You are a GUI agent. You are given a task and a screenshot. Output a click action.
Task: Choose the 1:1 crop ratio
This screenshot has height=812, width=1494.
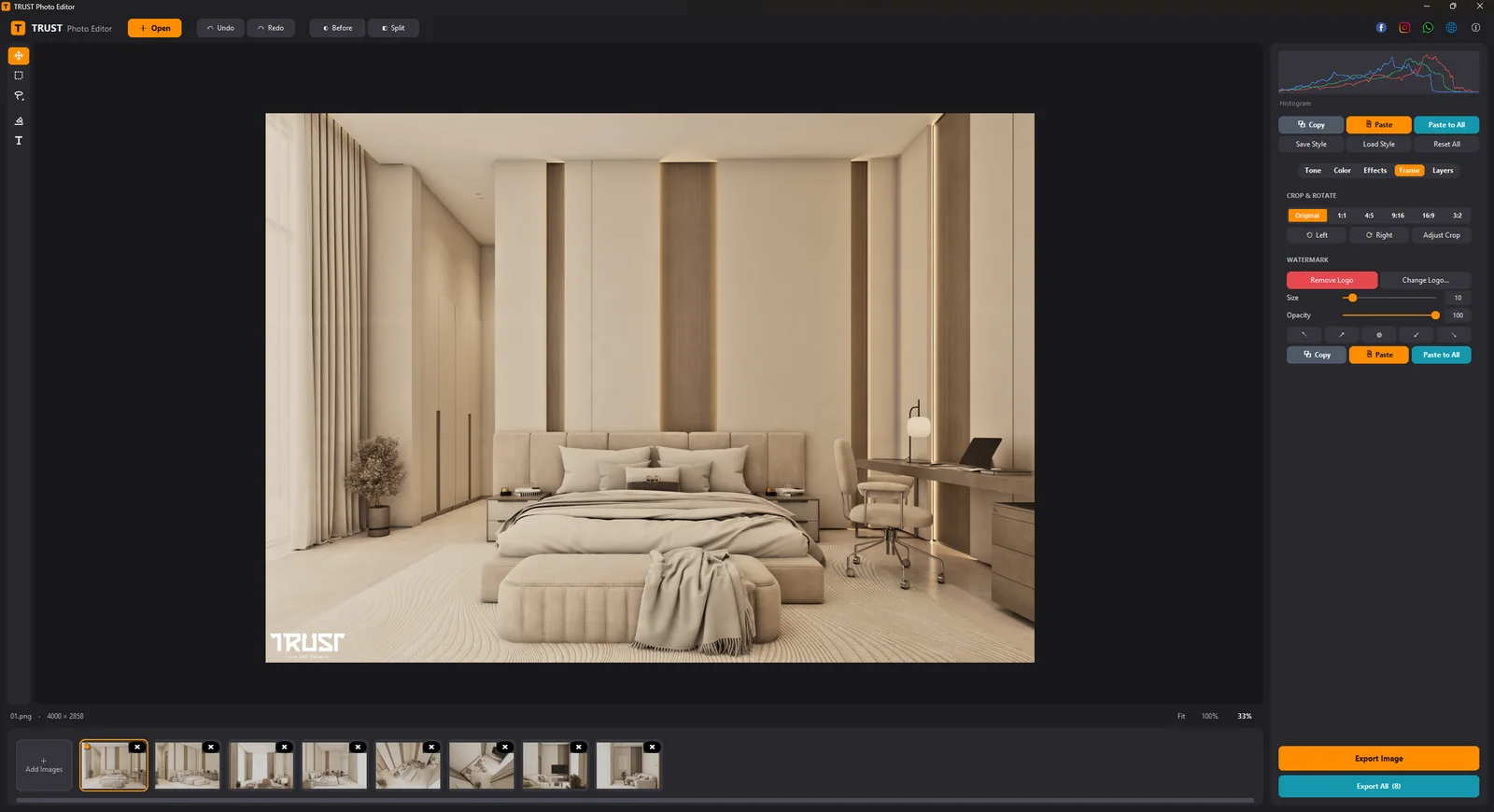pyautogui.click(x=1342, y=216)
